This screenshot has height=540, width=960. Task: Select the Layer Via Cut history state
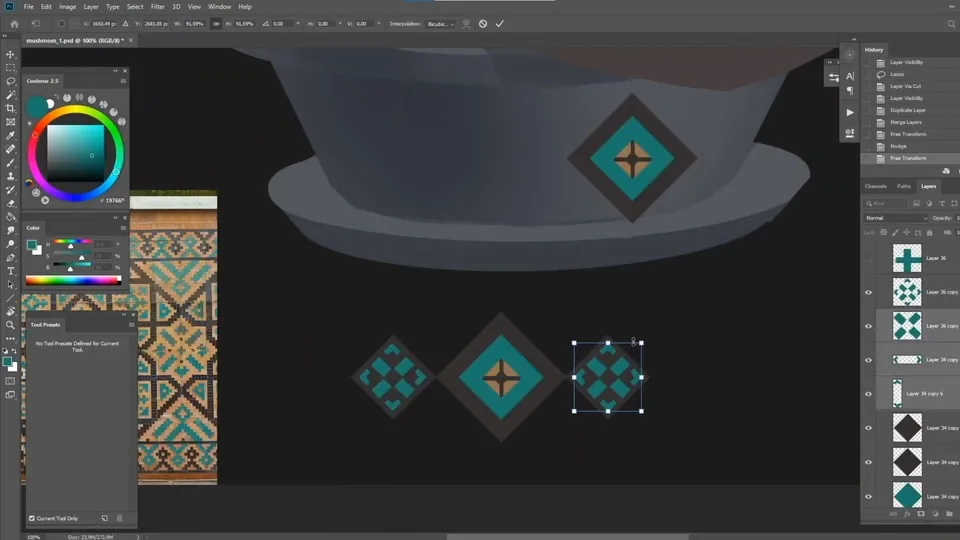(906, 86)
